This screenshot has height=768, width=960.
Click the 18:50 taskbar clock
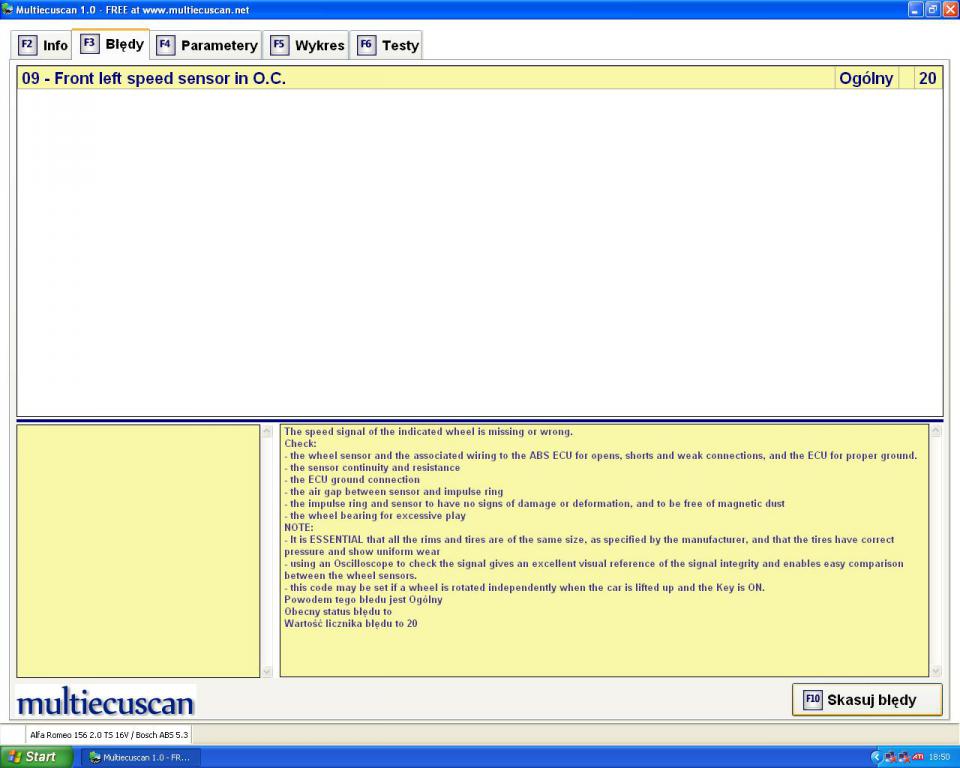(x=939, y=758)
